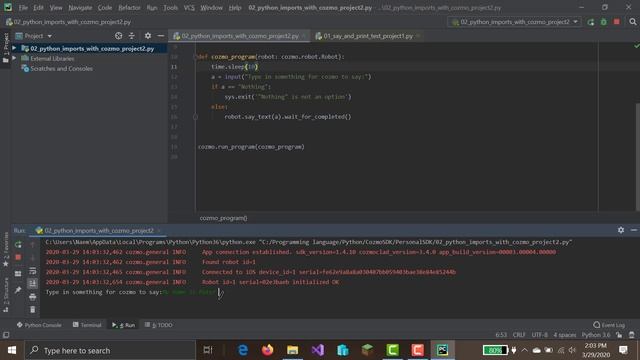Toggle read-only lock in status bar
This screenshot has height=360, width=640.
619,335
